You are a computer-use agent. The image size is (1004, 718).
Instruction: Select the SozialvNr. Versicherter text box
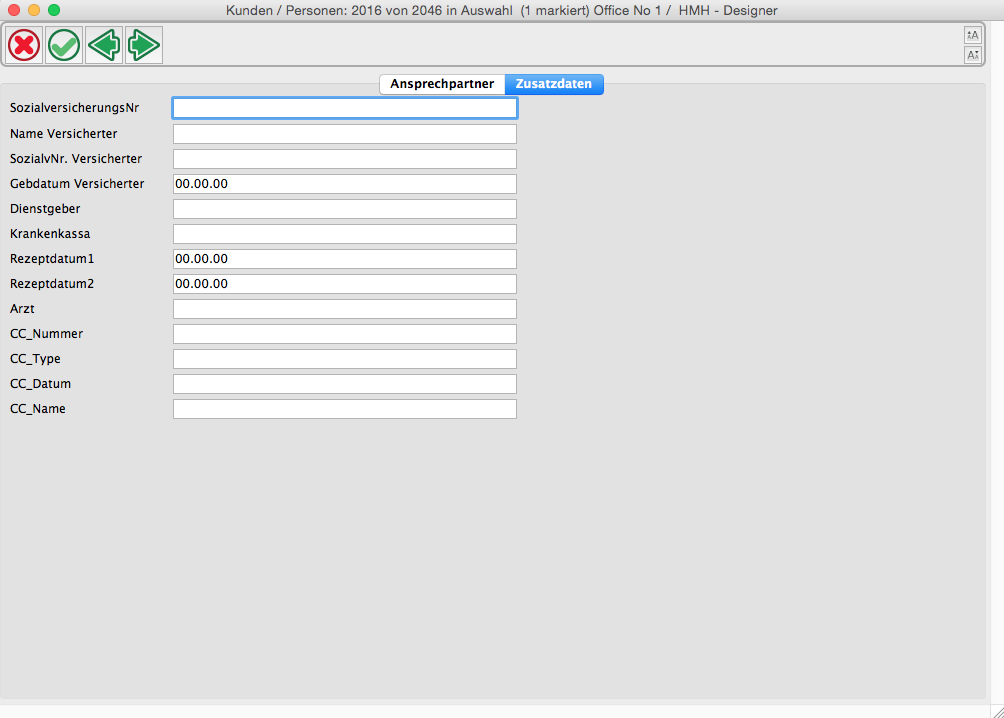click(345, 159)
